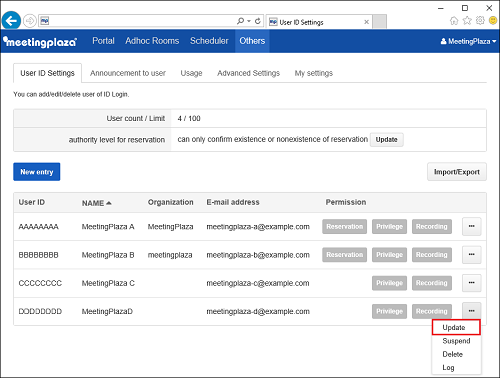
Task: Open the browser home icon
Action: coord(454,21)
